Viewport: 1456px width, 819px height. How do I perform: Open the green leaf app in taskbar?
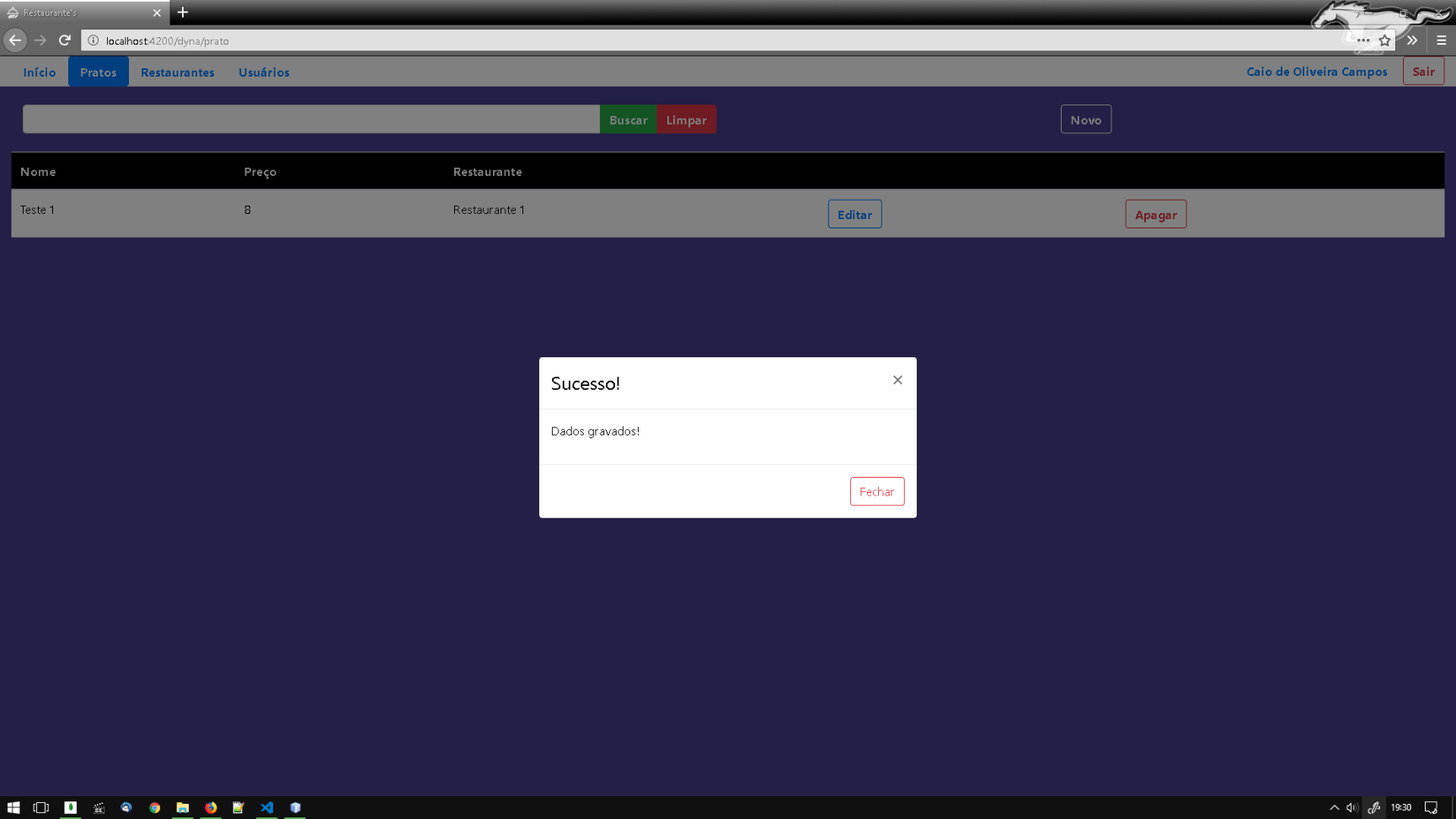pos(71,807)
